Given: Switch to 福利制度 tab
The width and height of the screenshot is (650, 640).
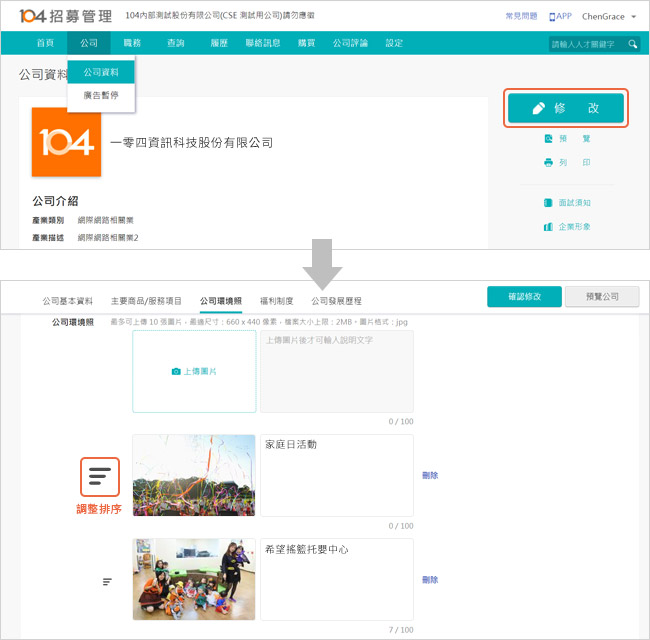Looking at the screenshot, I should (x=276, y=301).
